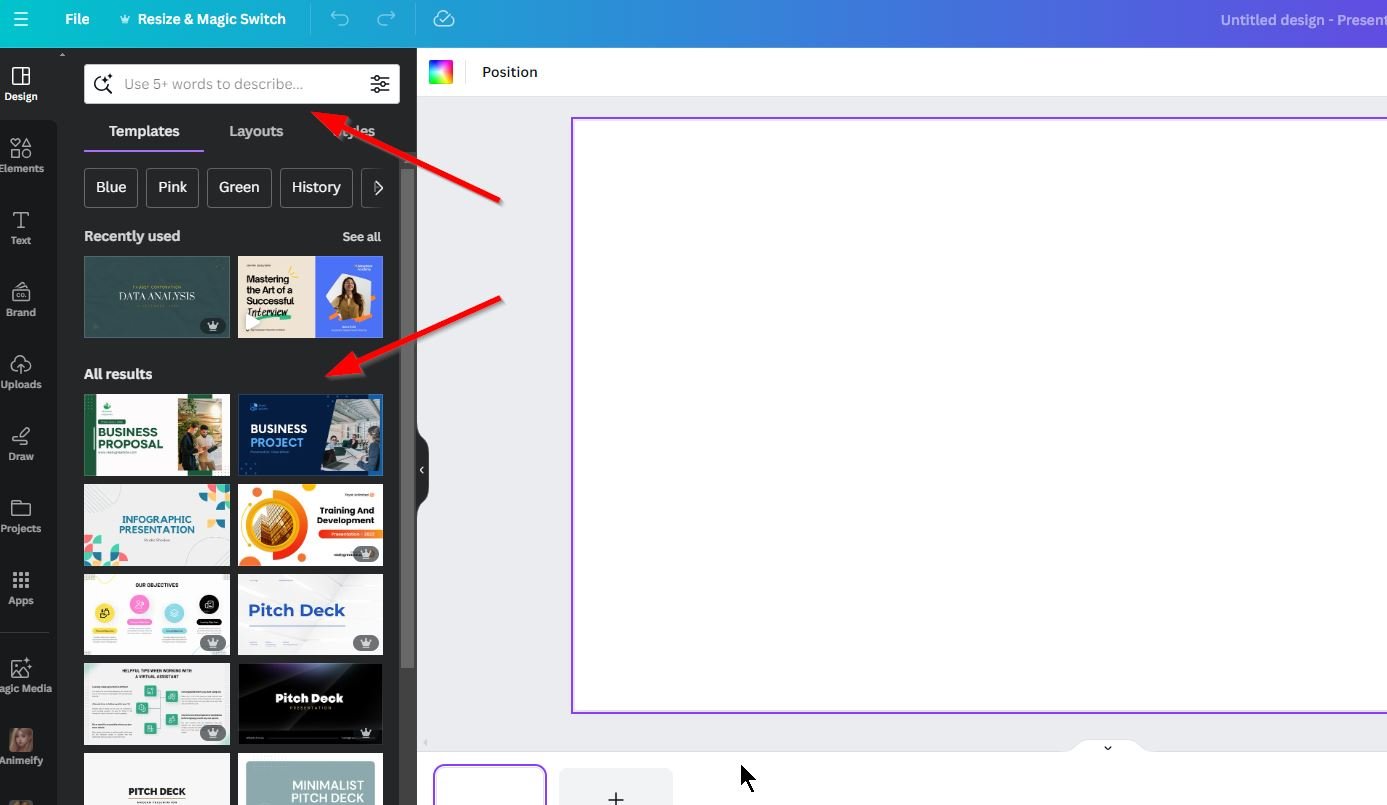Open the Apps grid panel
This screenshot has height=805, width=1387.
click(21, 587)
